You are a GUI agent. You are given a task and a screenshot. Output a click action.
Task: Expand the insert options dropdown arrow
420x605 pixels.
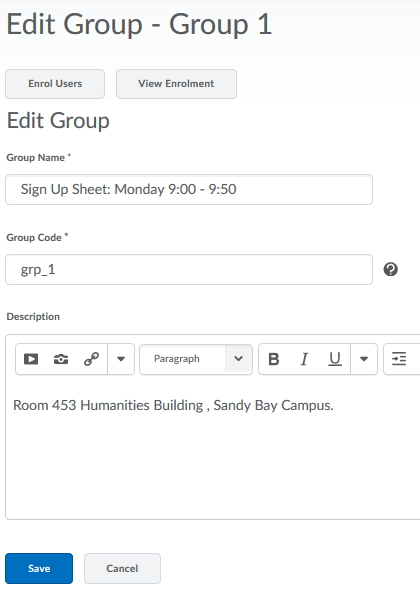(x=121, y=359)
